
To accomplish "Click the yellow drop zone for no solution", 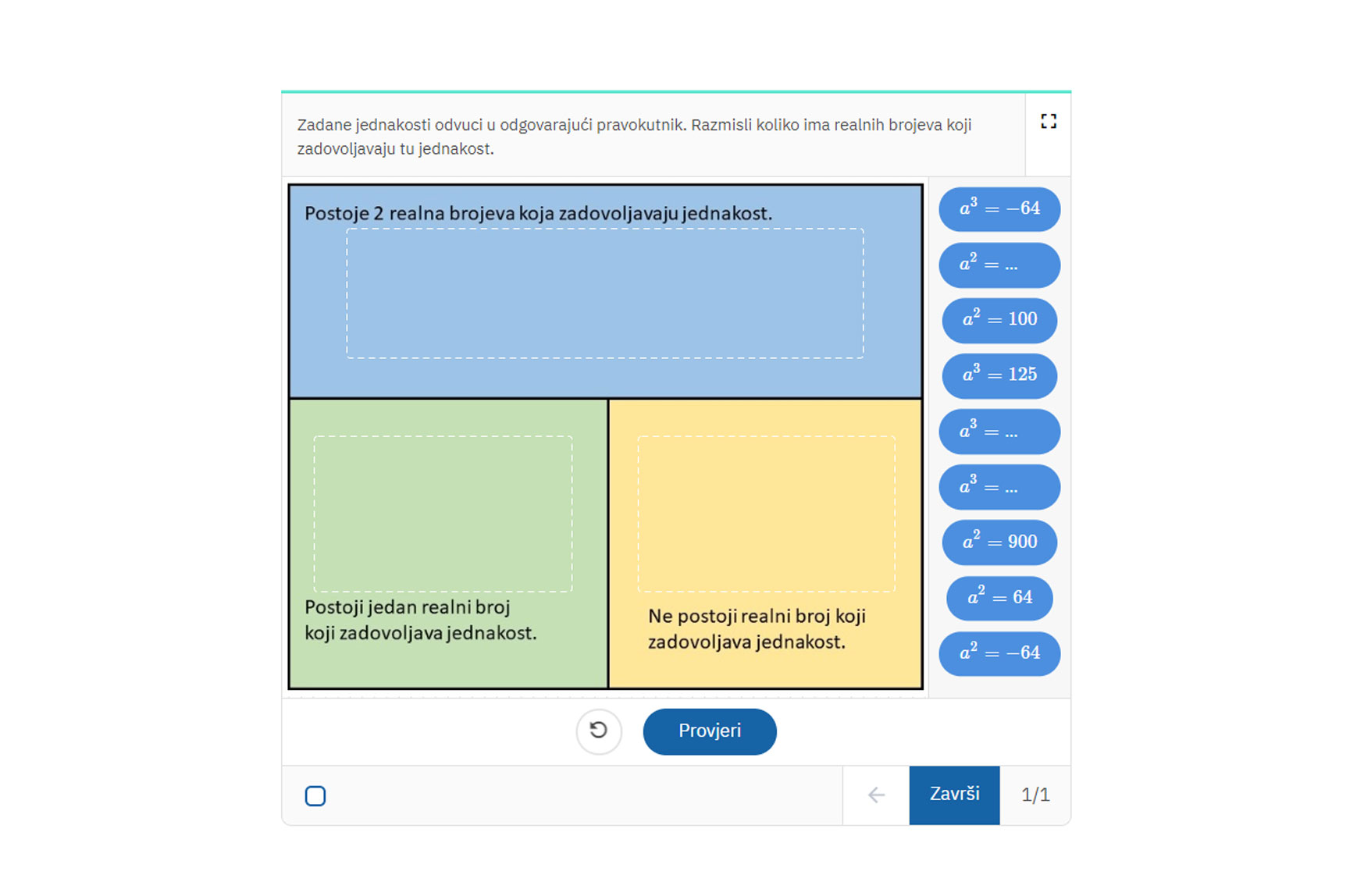I will (x=766, y=514).
